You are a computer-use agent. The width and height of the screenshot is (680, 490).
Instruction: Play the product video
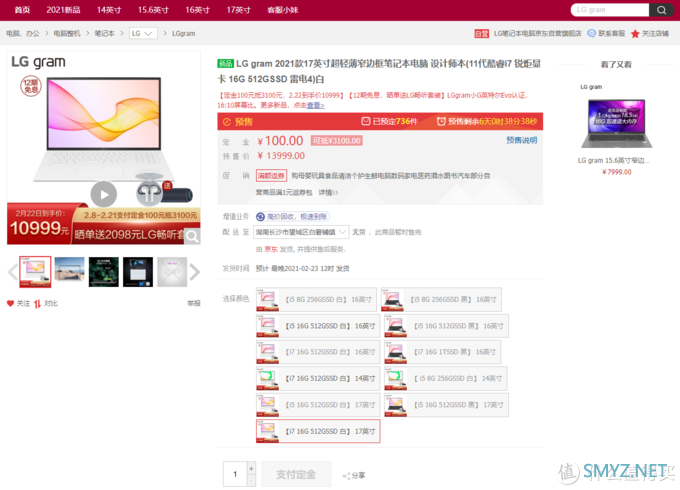coord(103,193)
